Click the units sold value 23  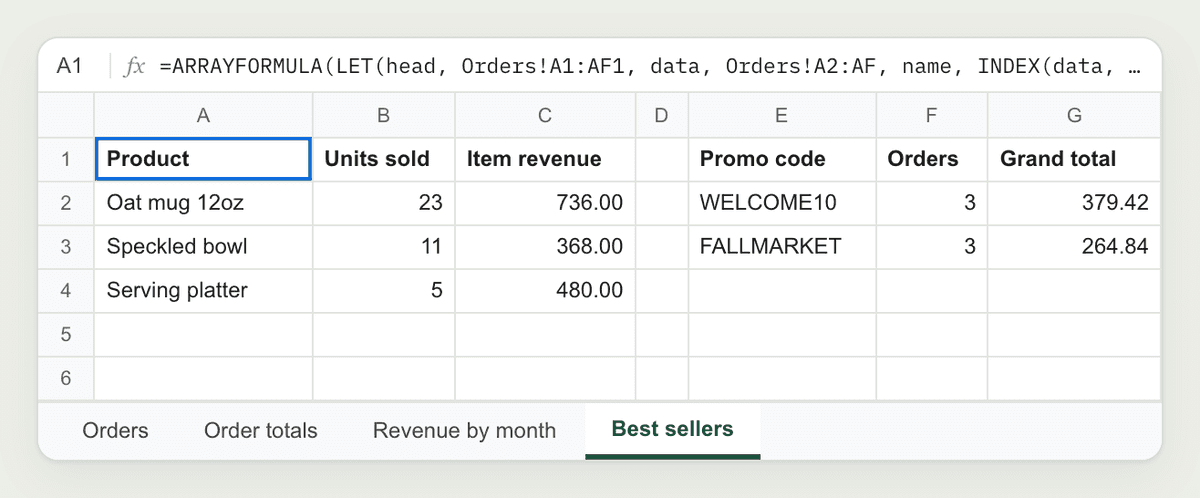pos(383,203)
